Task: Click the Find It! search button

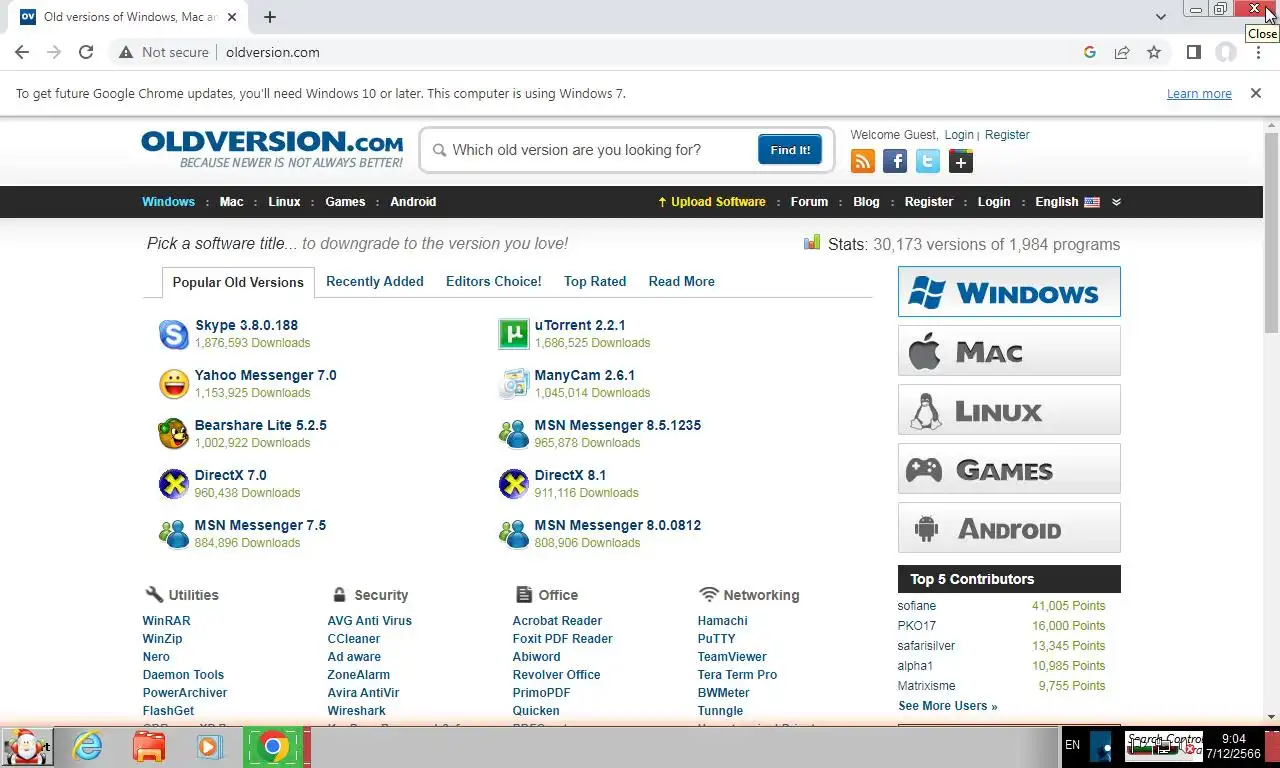Action: pyautogui.click(x=790, y=150)
